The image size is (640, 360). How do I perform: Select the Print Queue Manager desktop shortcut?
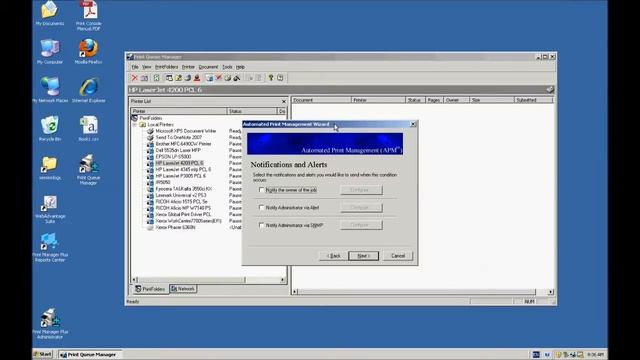coord(89,169)
